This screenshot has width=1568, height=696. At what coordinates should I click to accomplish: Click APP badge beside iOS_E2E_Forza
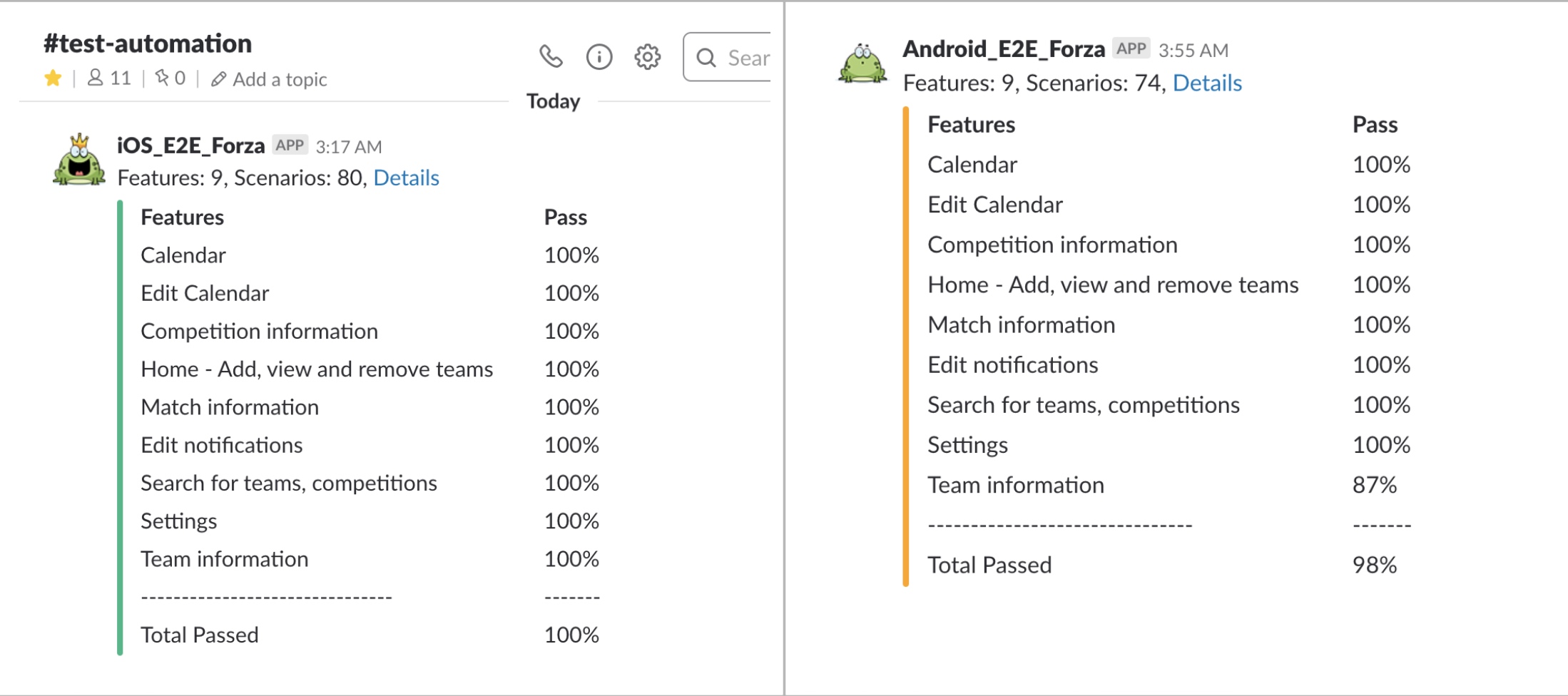[290, 145]
